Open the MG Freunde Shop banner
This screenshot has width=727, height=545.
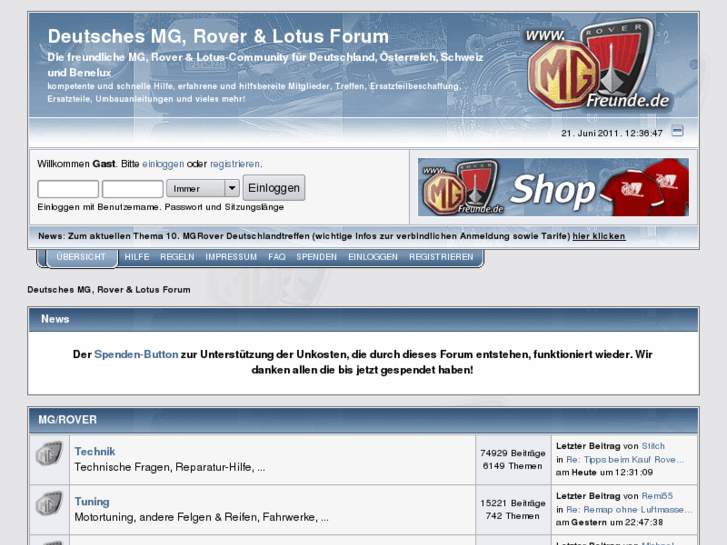click(553, 187)
